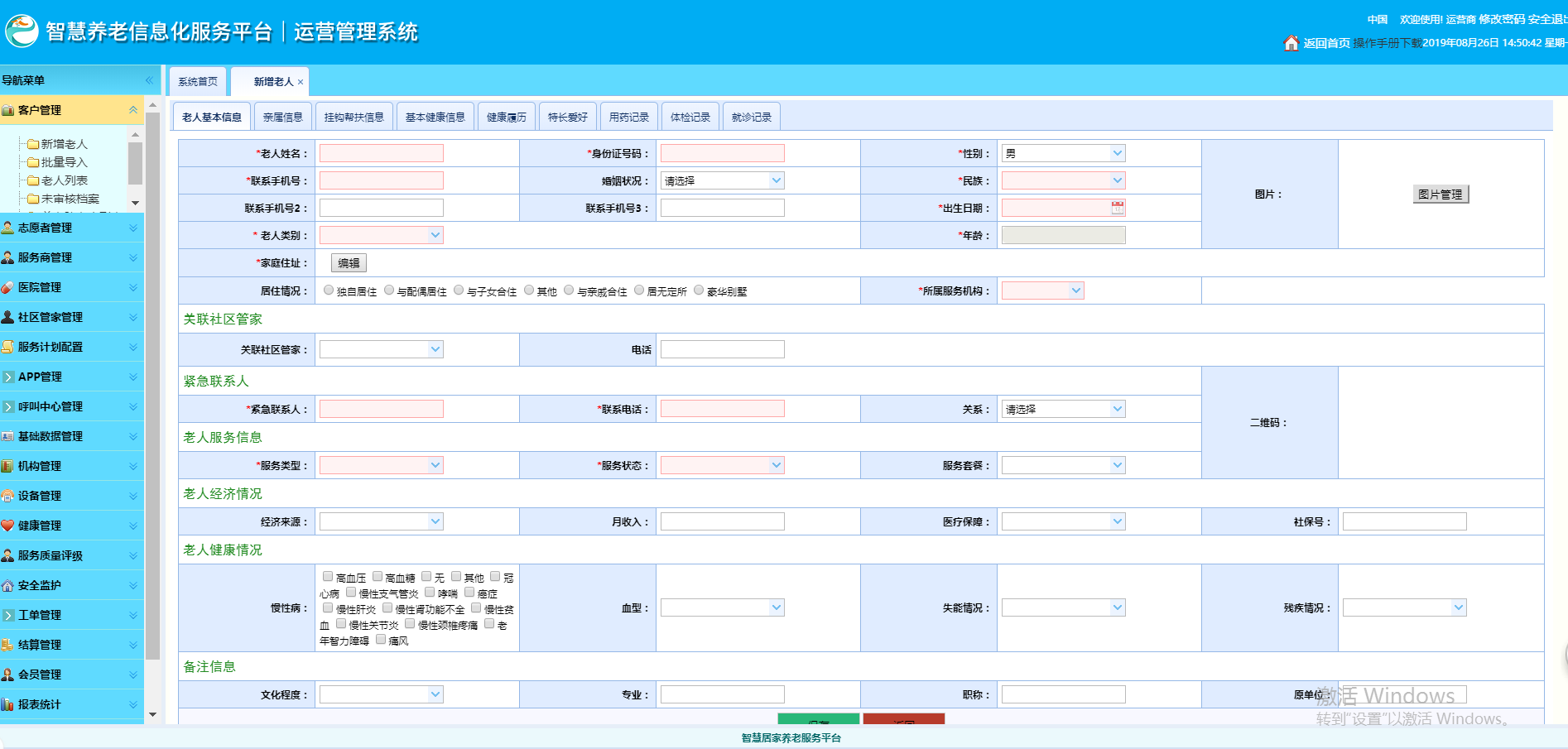Click the navigation sidebar scrollbar down arrow
Image resolution: width=1568 pixels, height=749 pixels.
[x=152, y=714]
